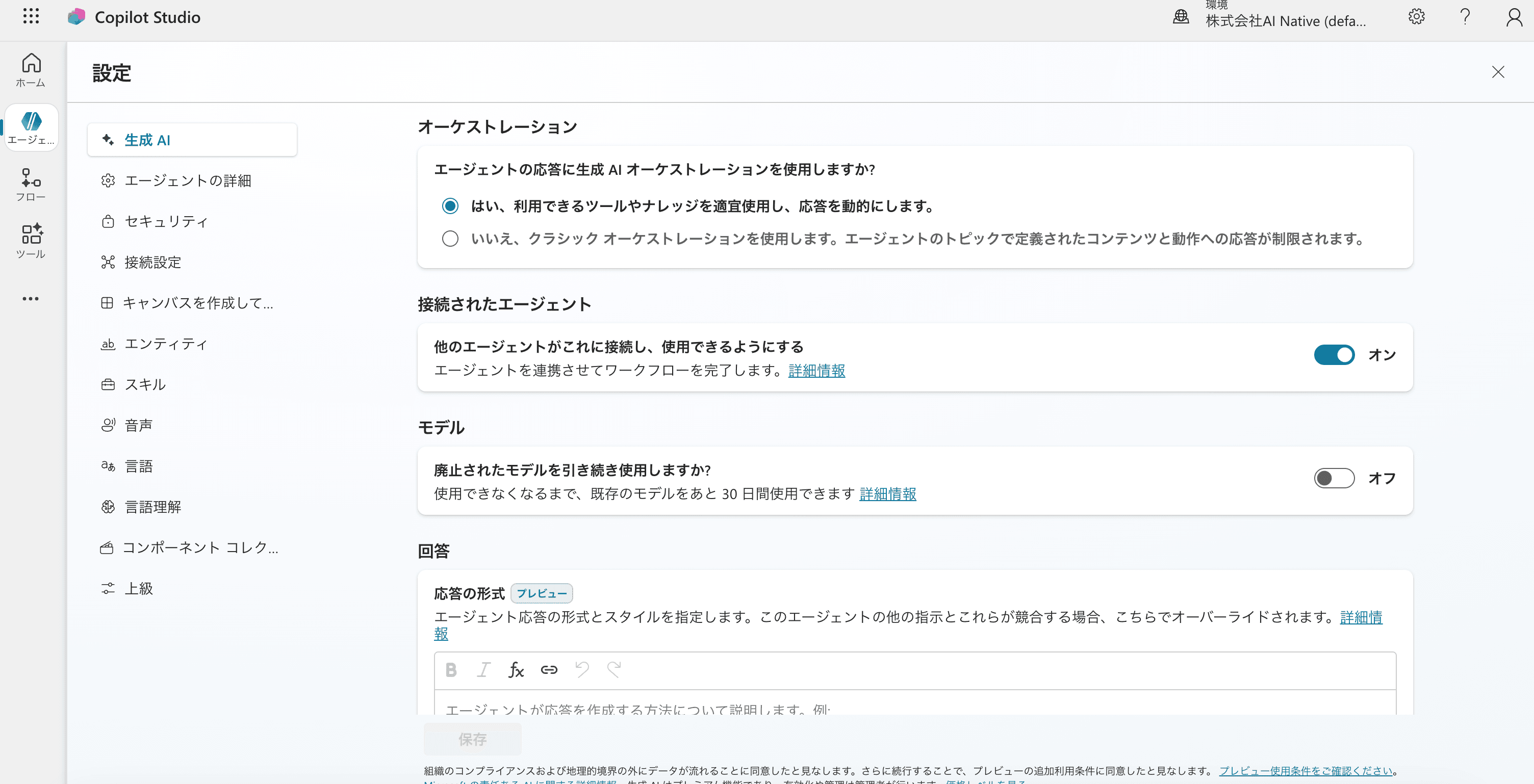Image resolution: width=1534 pixels, height=784 pixels.
Task: Click the 設定 page heading
Action: pyautogui.click(x=111, y=72)
